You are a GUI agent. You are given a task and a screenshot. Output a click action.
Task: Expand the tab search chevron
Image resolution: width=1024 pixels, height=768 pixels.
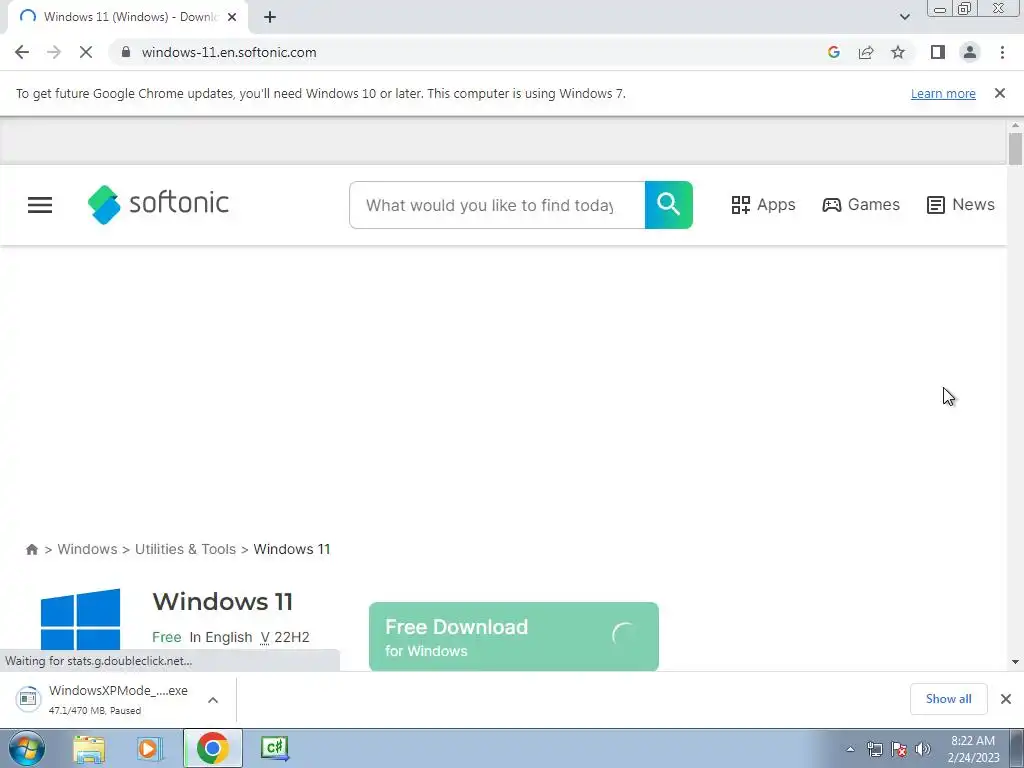click(904, 17)
